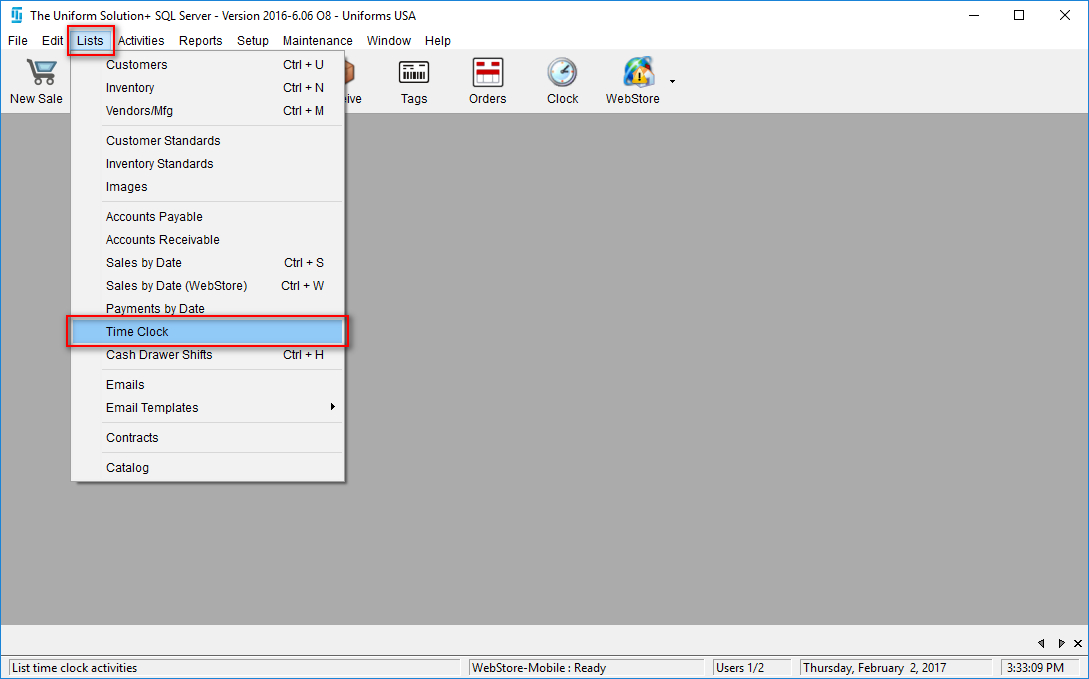
Task: Expand the WebStore dropdown arrow
Action: tap(671, 80)
